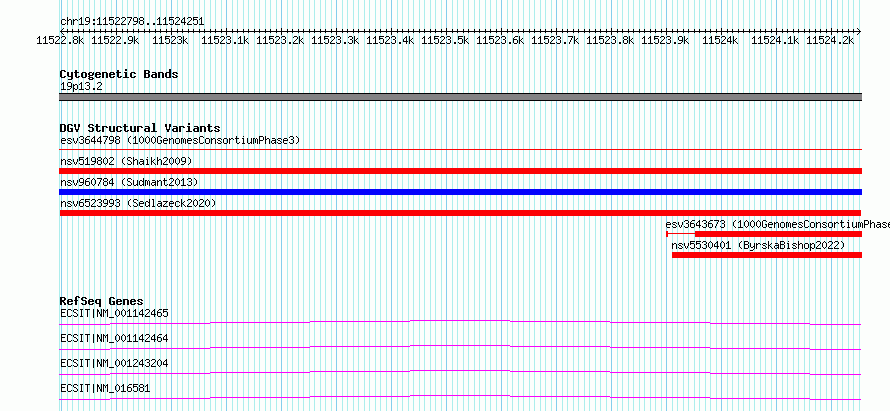This screenshot has width=890, height=411.
Task: Open variant esv3643673 label
Action: (778, 224)
